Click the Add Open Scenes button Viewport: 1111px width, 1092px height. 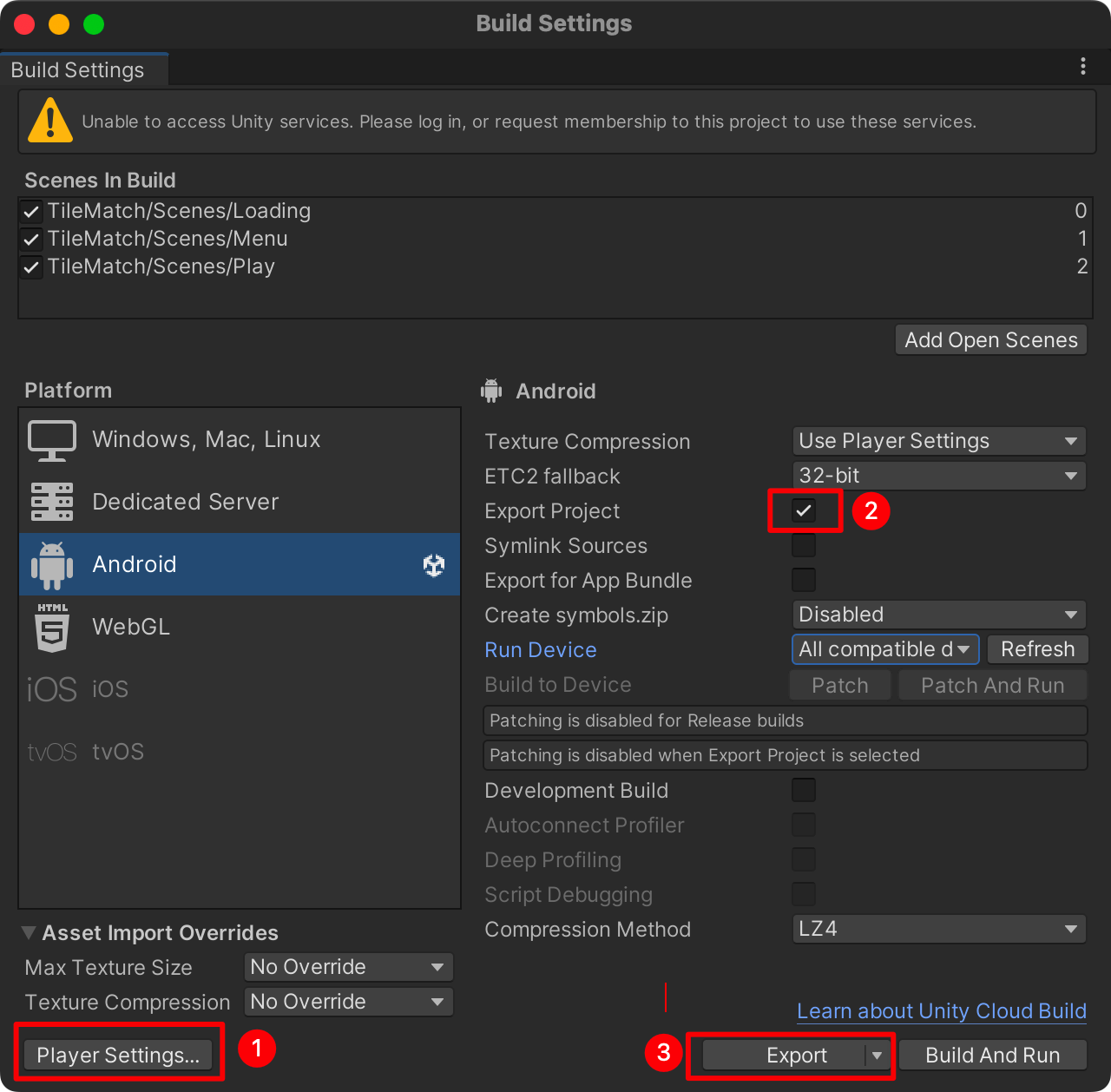click(x=991, y=340)
